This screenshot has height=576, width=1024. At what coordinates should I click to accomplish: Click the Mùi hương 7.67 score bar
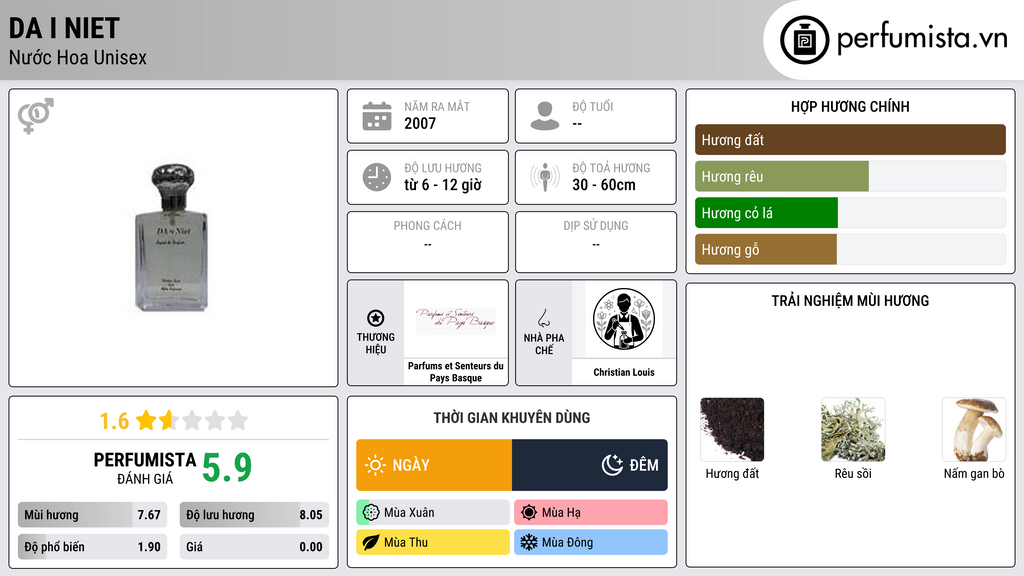pos(93,515)
